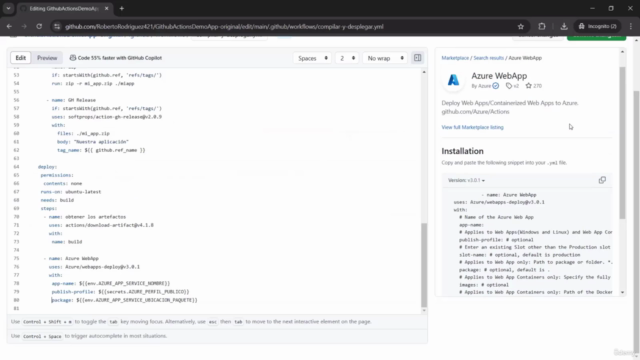Click the verified badge next to By Azure

point(496,86)
